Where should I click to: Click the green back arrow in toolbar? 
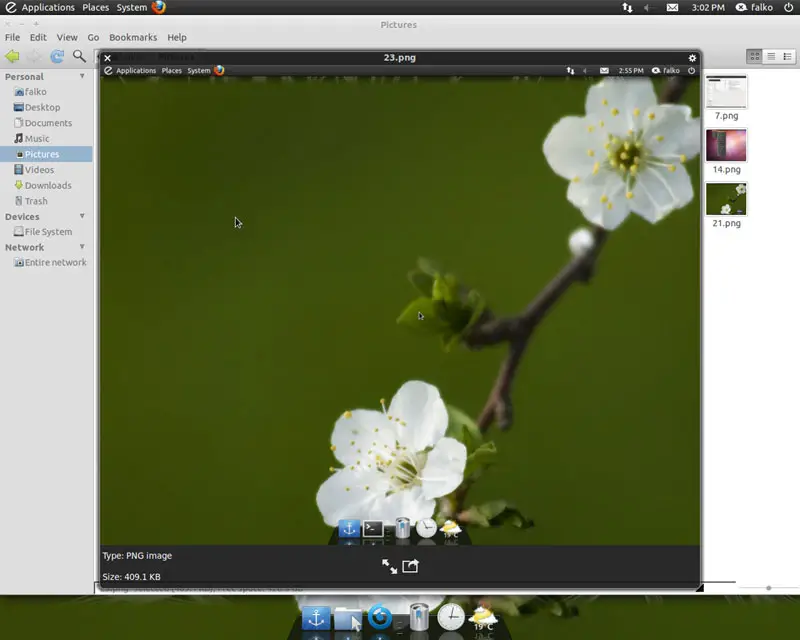click(12, 56)
